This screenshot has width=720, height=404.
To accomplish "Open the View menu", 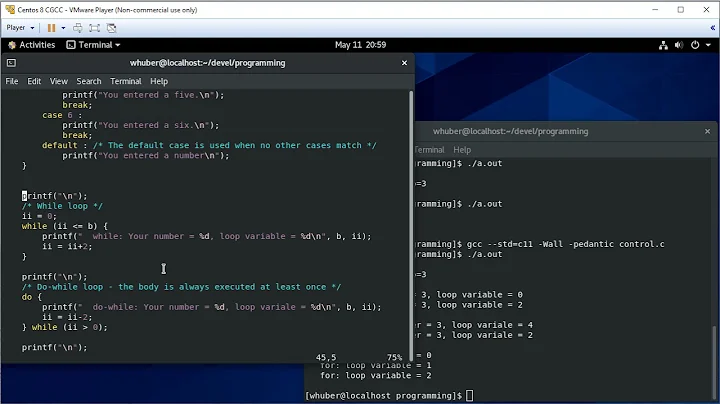I will pyautogui.click(x=59, y=81).
